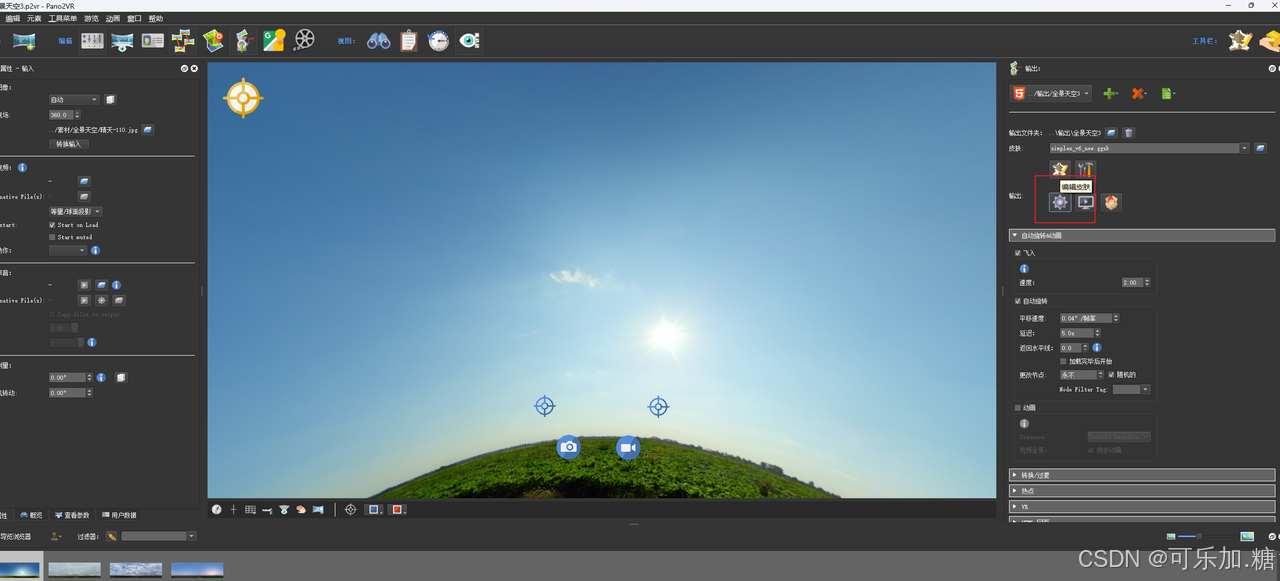Switch to the 查看参数 tab
This screenshot has height=581, width=1280.
[73, 515]
